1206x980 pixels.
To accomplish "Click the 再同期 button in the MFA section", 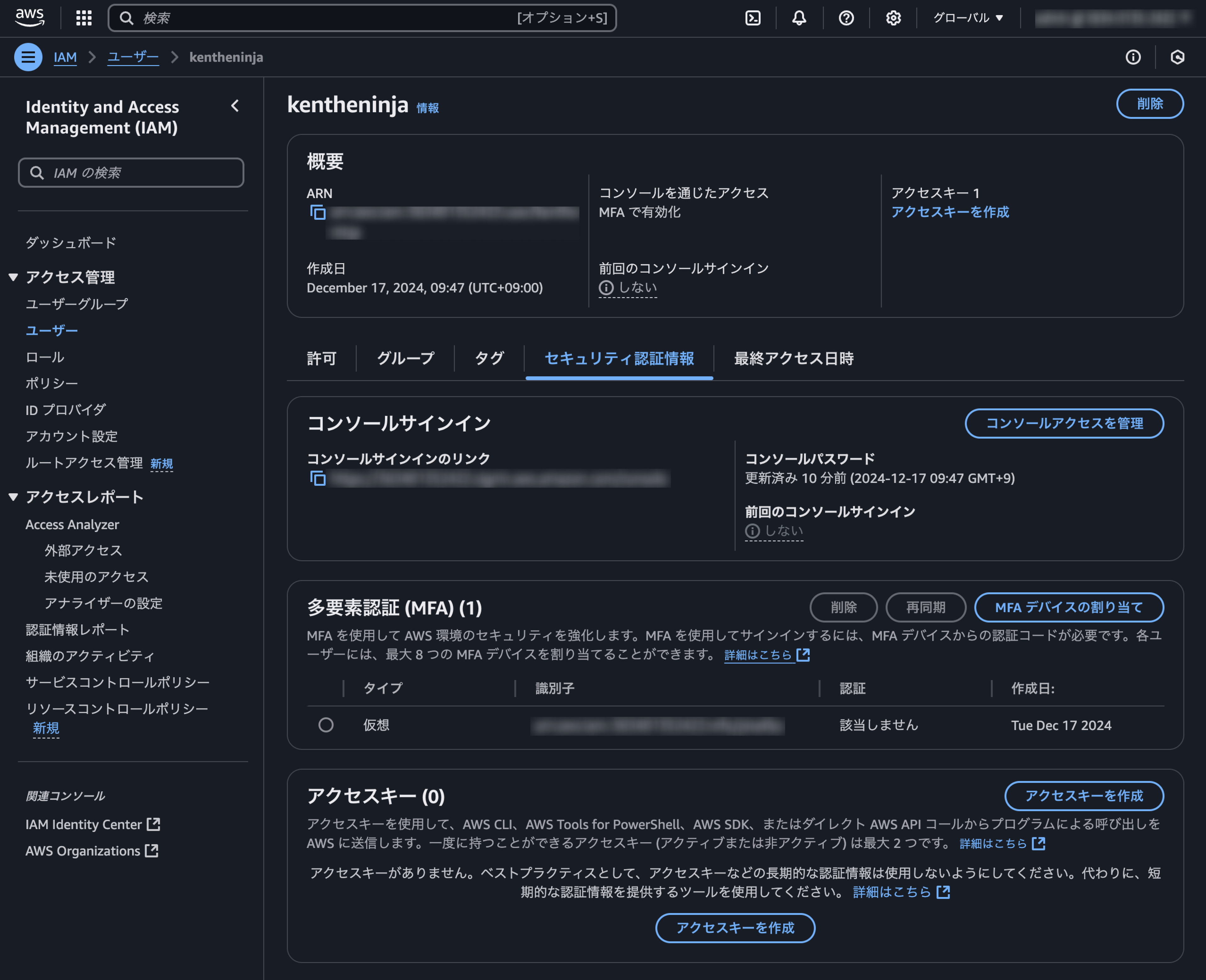I will tap(925, 607).
